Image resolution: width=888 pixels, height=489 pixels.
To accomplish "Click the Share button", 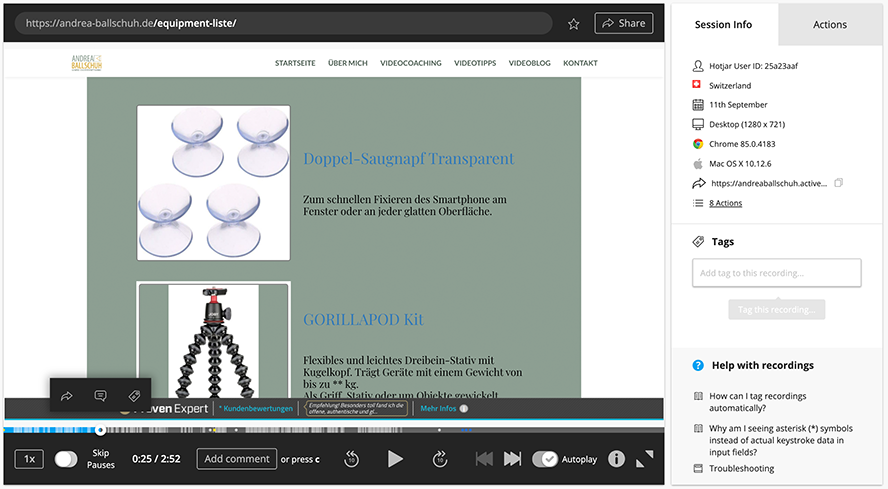I will point(624,23).
